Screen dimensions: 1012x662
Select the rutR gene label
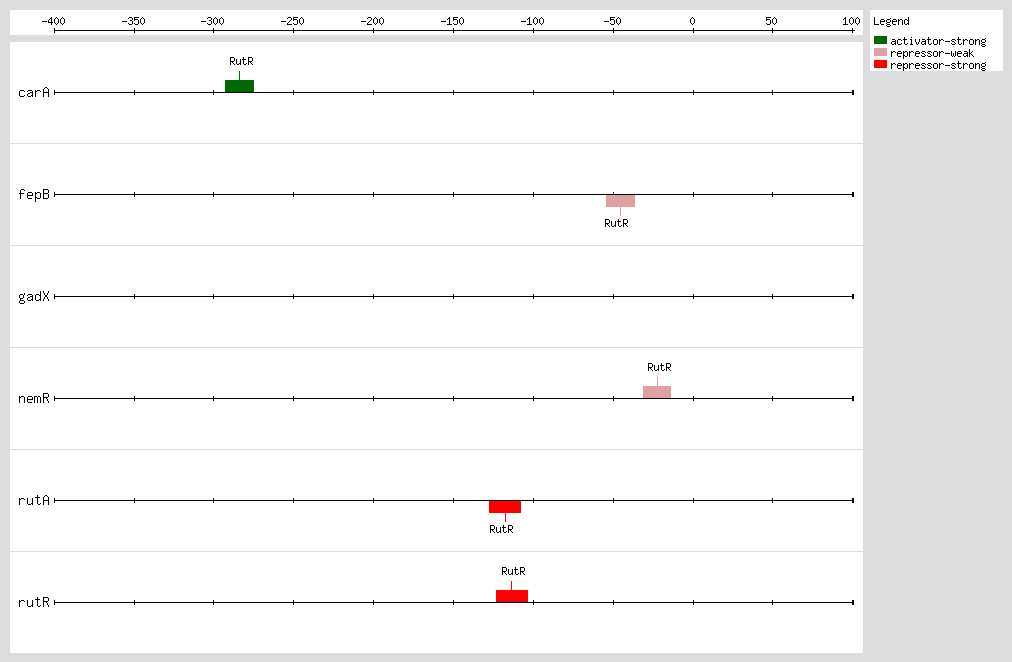[34, 602]
